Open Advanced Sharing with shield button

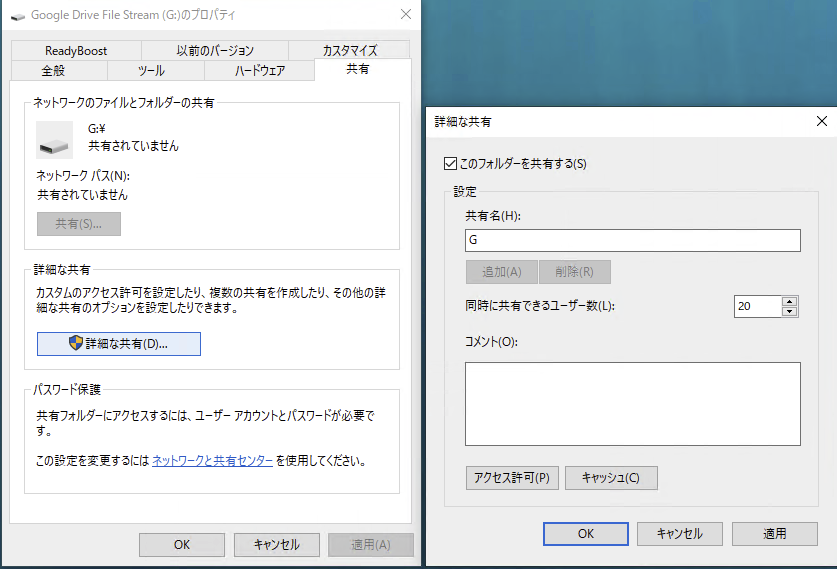[x=119, y=344]
